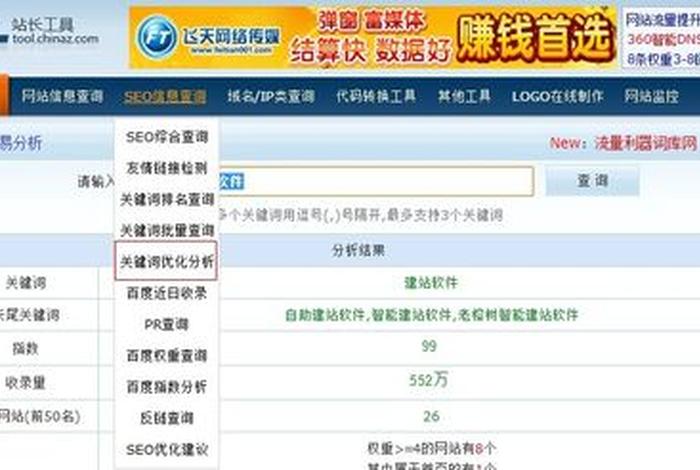Open the 流量利器词库网 link
700x470 pixels.
pyautogui.click(x=646, y=143)
